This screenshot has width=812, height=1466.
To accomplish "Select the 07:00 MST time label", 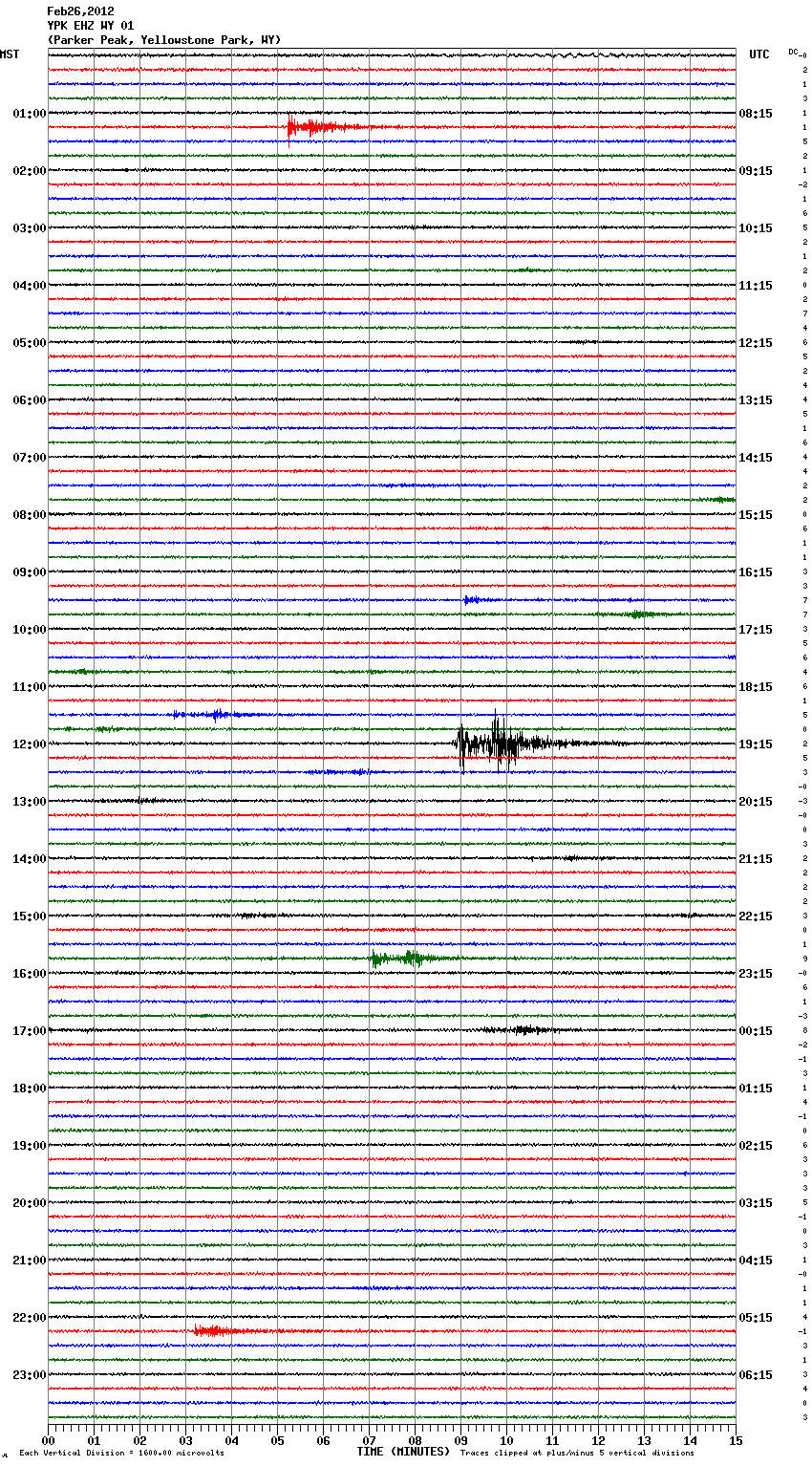I will (x=30, y=458).
